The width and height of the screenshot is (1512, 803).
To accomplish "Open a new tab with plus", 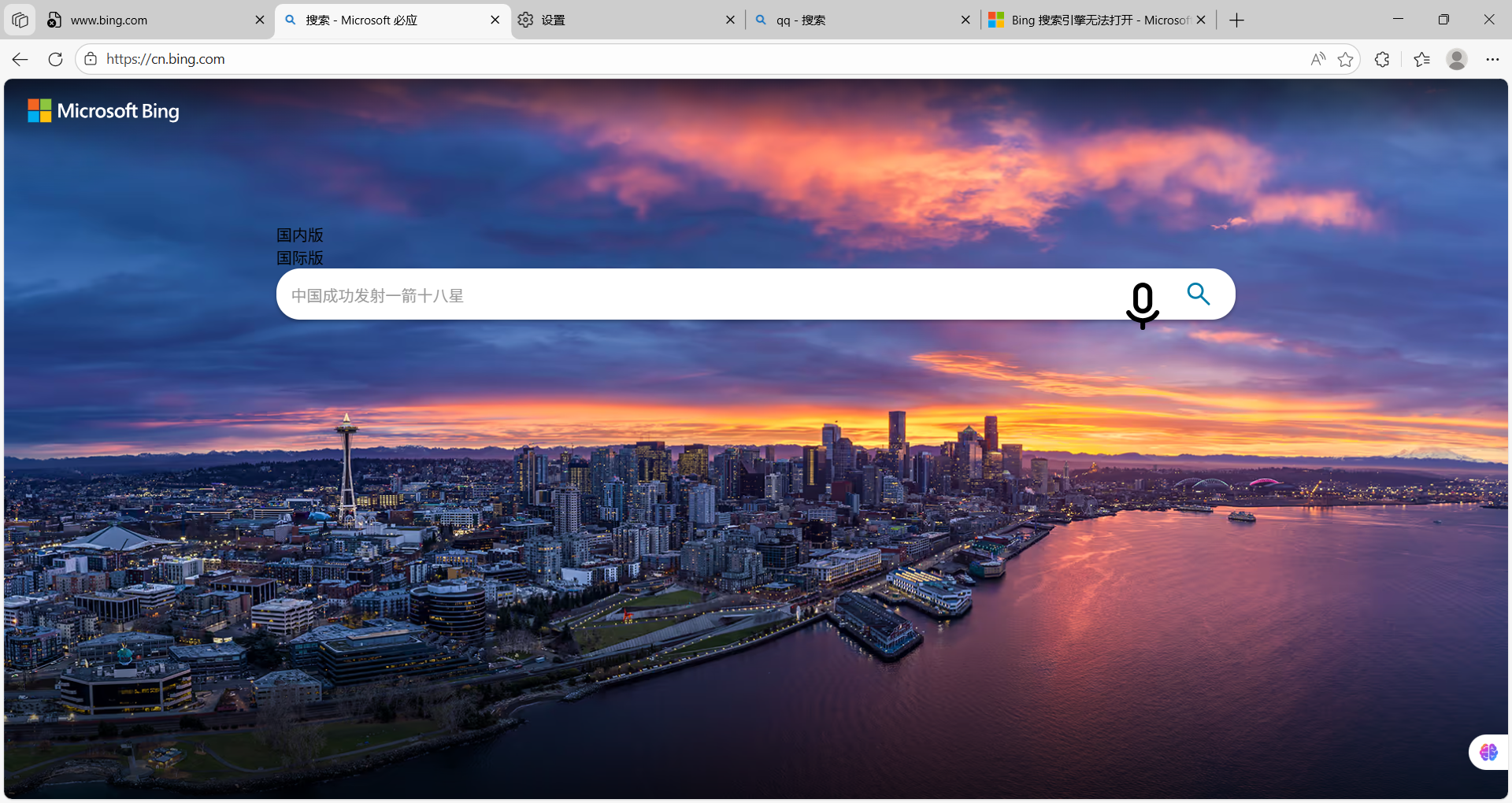I will [1236, 20].
